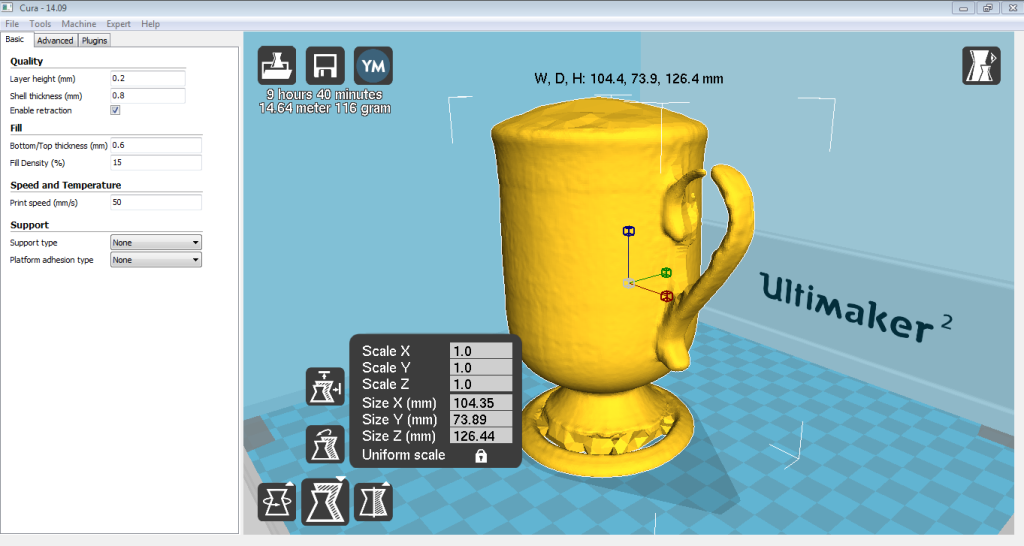Click the W, D, H dimensions readout
This screenshot has height=546, width=1024.
(628, 79)
